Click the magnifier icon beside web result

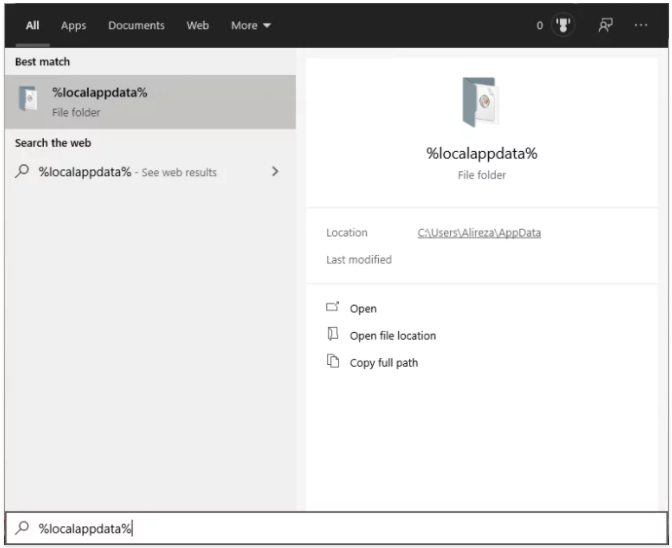22,171
